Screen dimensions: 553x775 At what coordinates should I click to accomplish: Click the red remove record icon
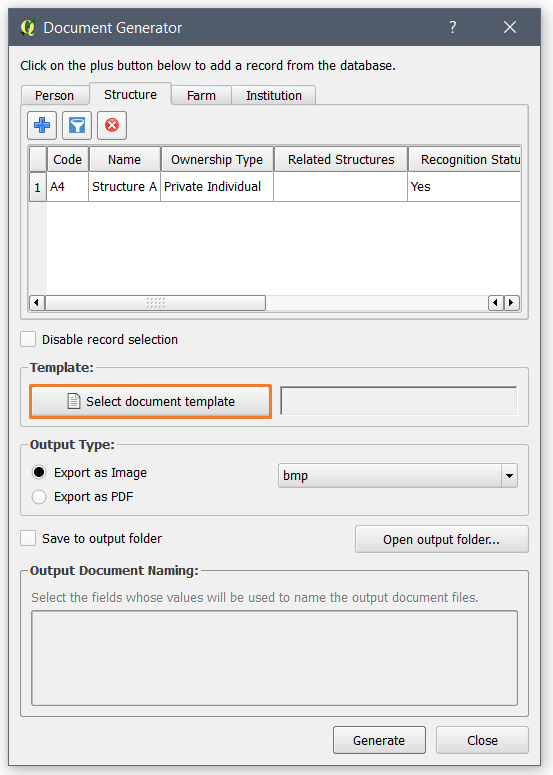[x=112, y=125]
